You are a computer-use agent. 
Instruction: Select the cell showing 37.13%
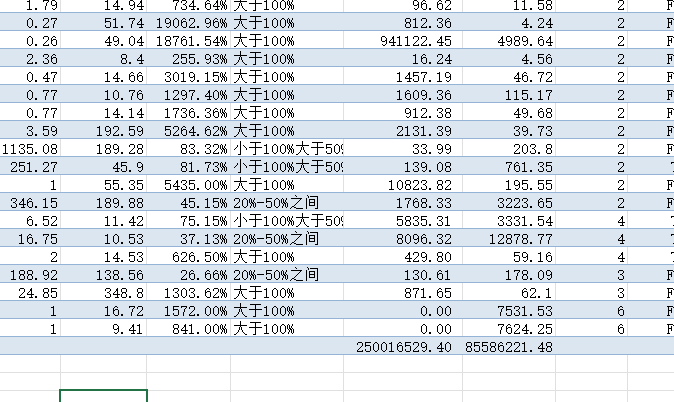189,239
